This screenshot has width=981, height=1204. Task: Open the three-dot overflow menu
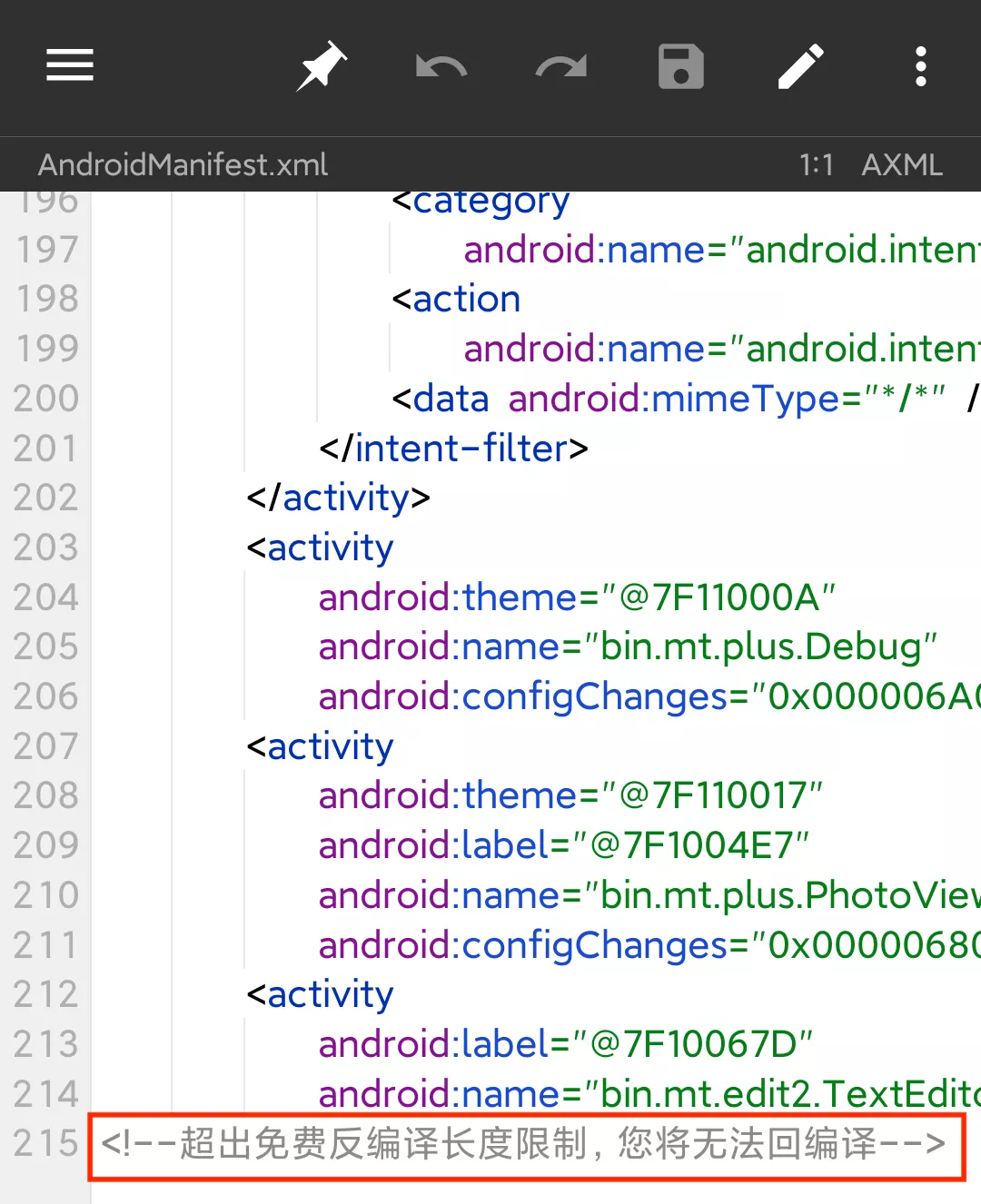pyautogui.click(x=920, y=67)
